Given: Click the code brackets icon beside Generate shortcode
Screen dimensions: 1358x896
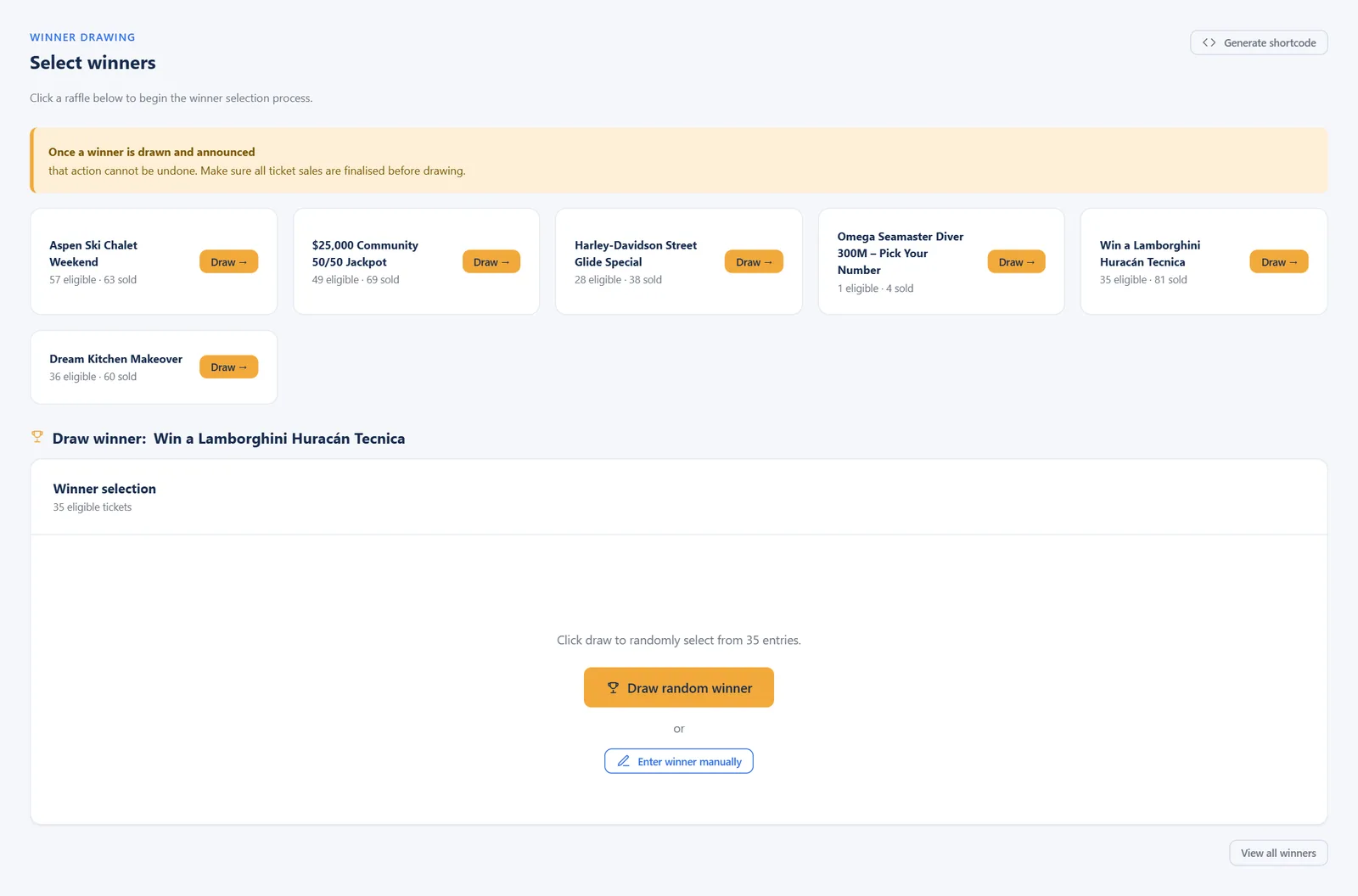Looking at the screenshot, I should coord(1209,42).
